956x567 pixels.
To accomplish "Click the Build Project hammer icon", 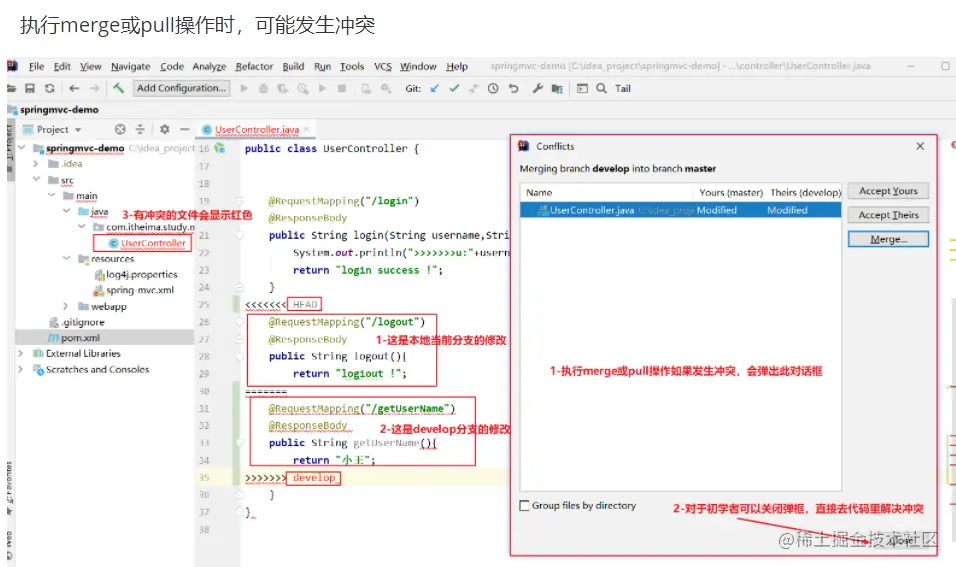I will coord(118,88).
